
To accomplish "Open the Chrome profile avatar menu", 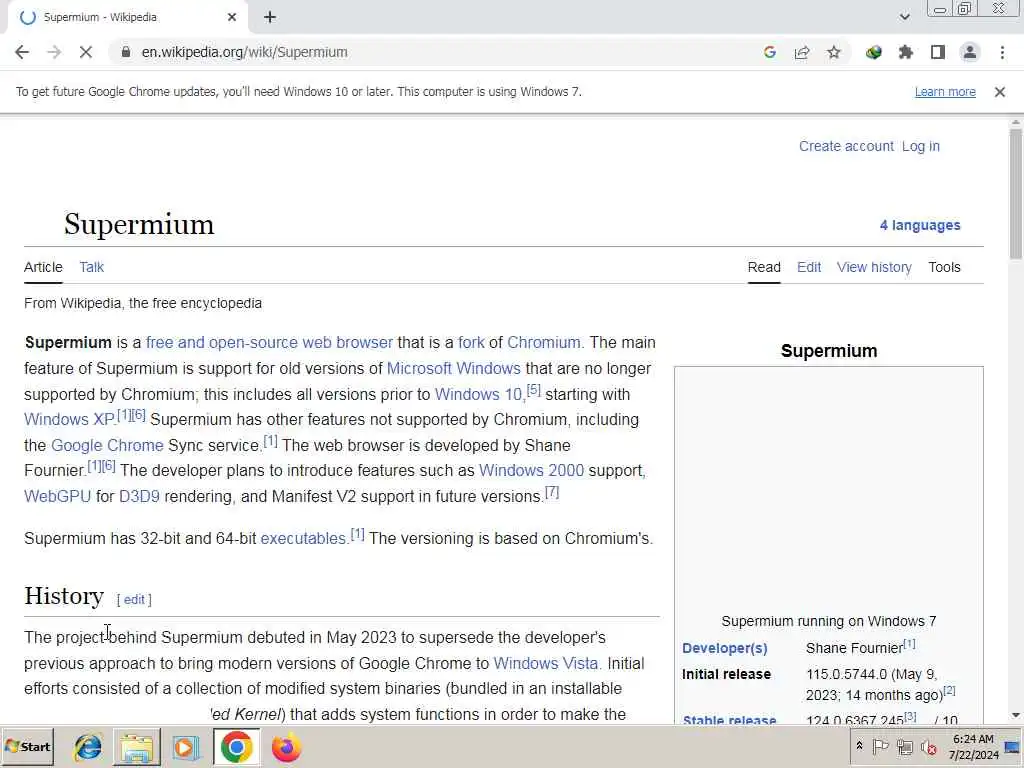I will pos(970,52).
